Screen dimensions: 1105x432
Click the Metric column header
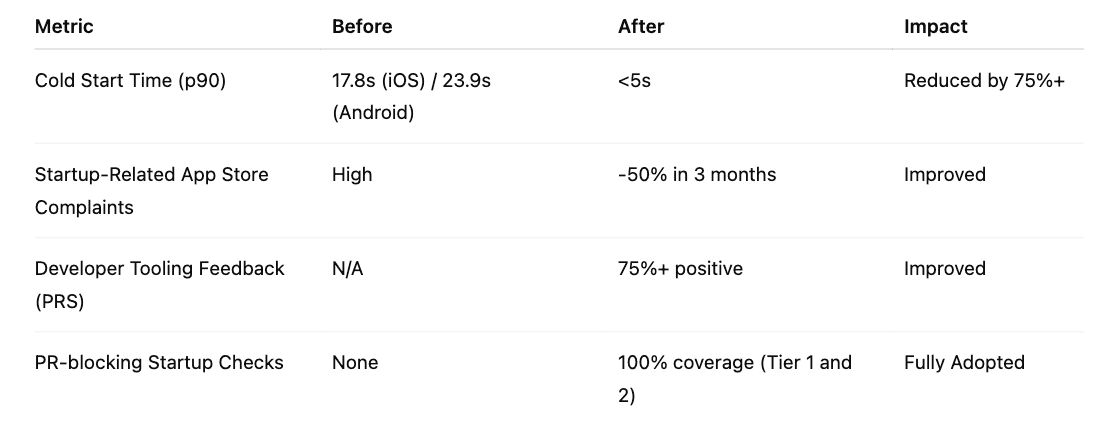tap(64, 26)
